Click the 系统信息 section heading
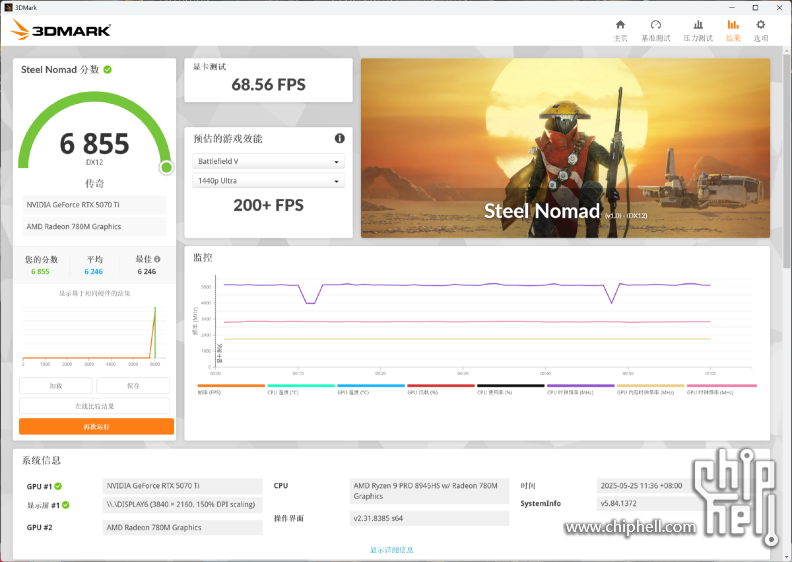 41,460
